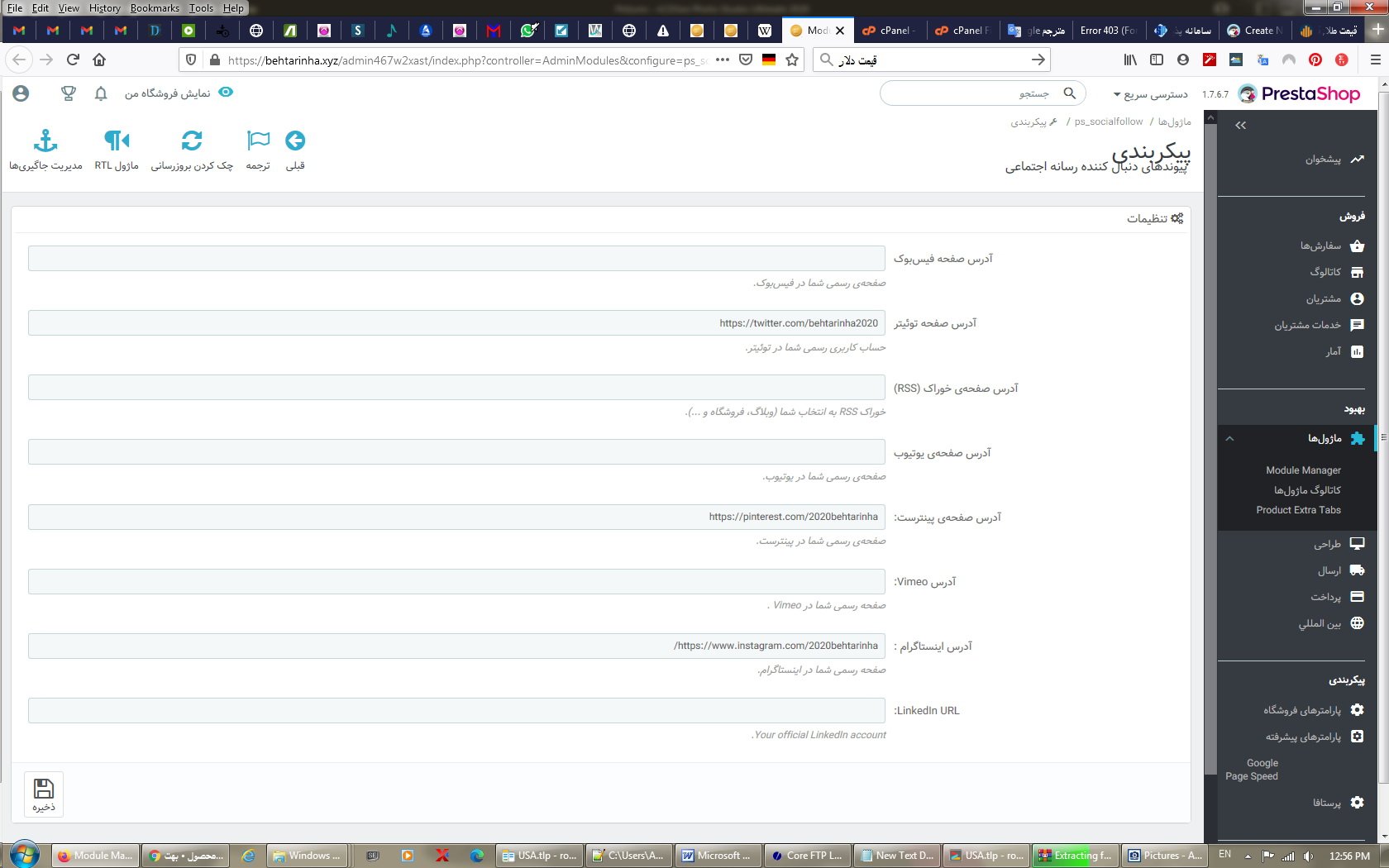
Task: Open the quick access dropdown
Action: point(1150,94)
